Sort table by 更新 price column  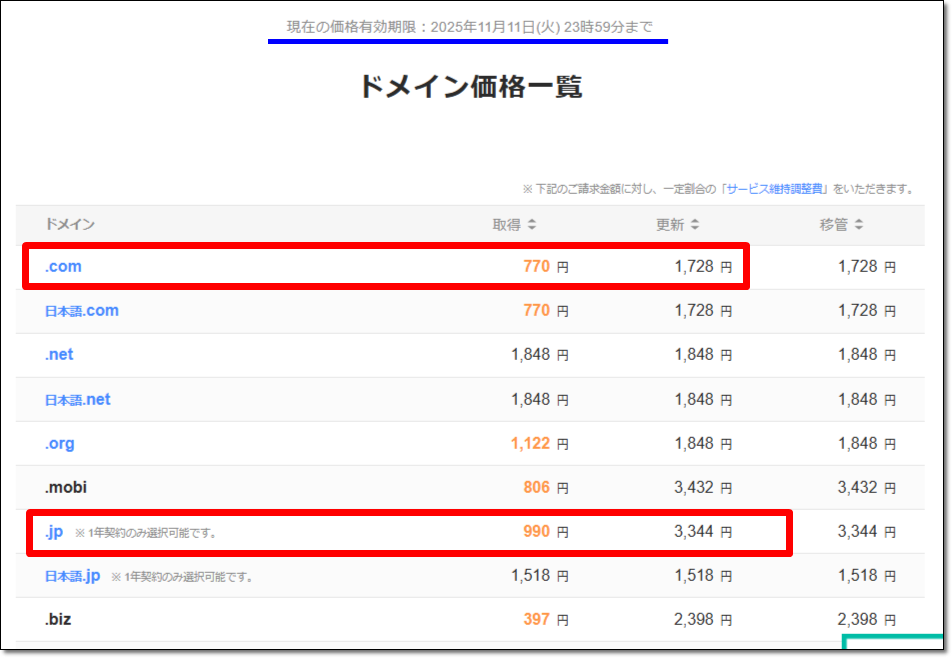677,225
